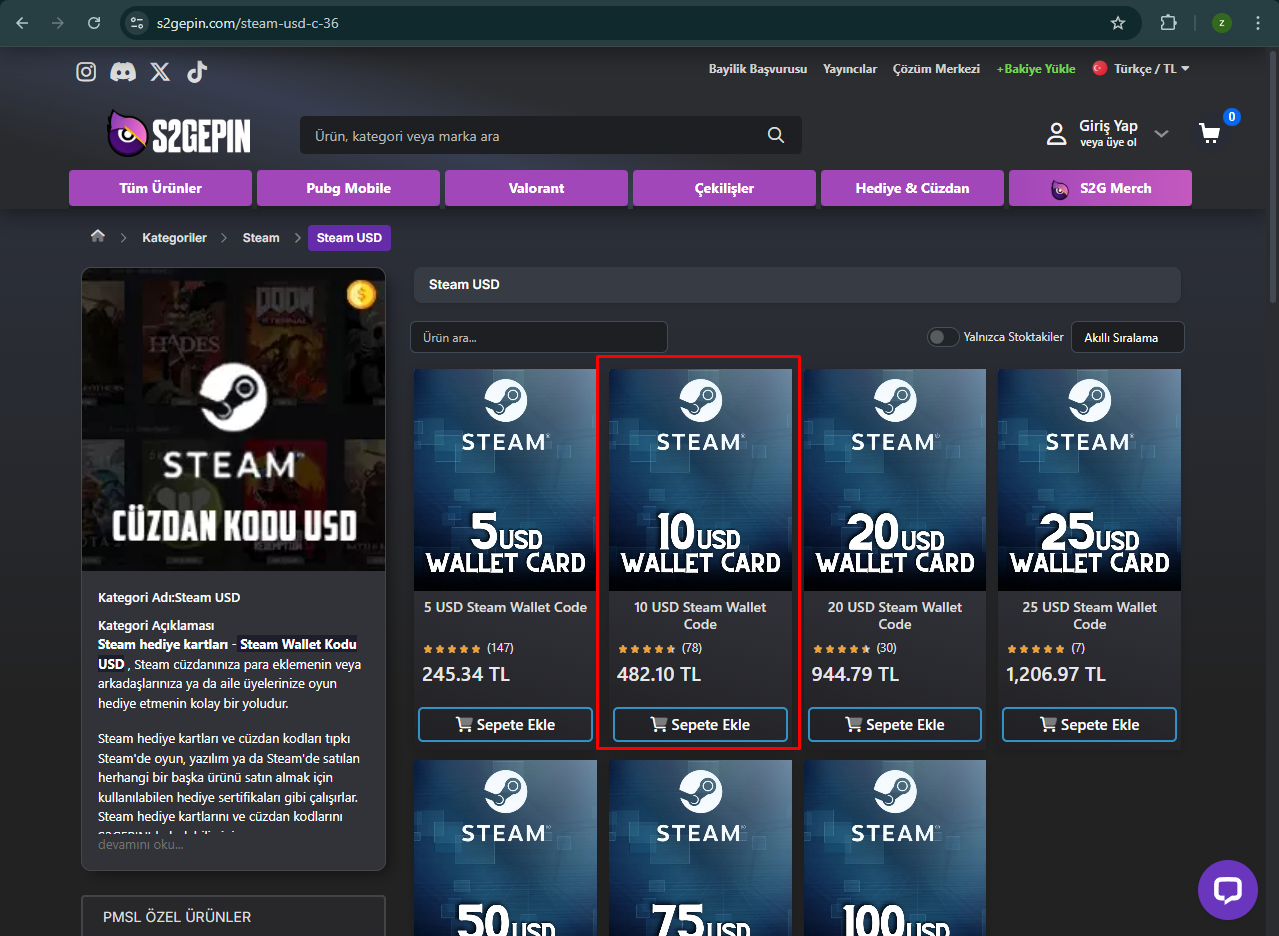Open the Türkçe / TL language dropdown
This screenshot has height=936, width=1279.
click(1141, 68)
